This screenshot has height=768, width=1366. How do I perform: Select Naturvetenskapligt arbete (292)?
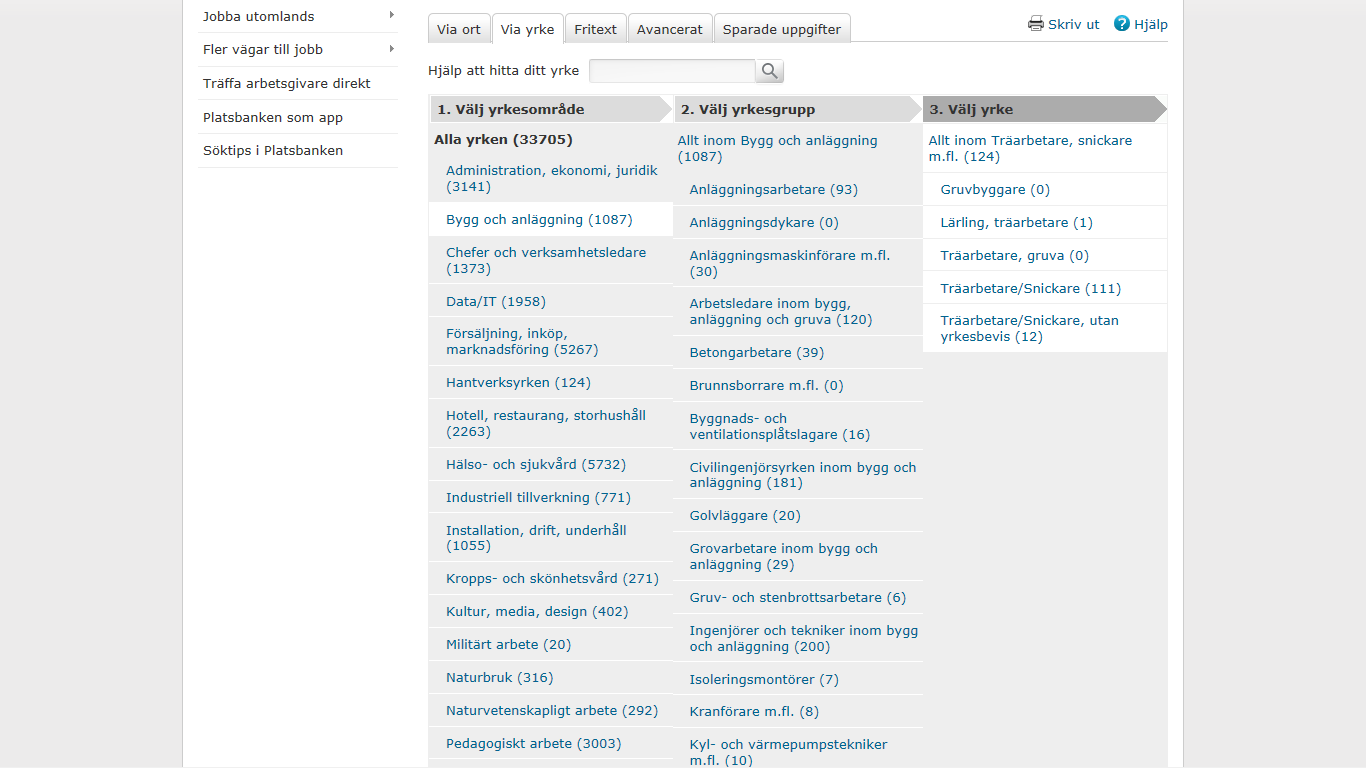[552, 710]
